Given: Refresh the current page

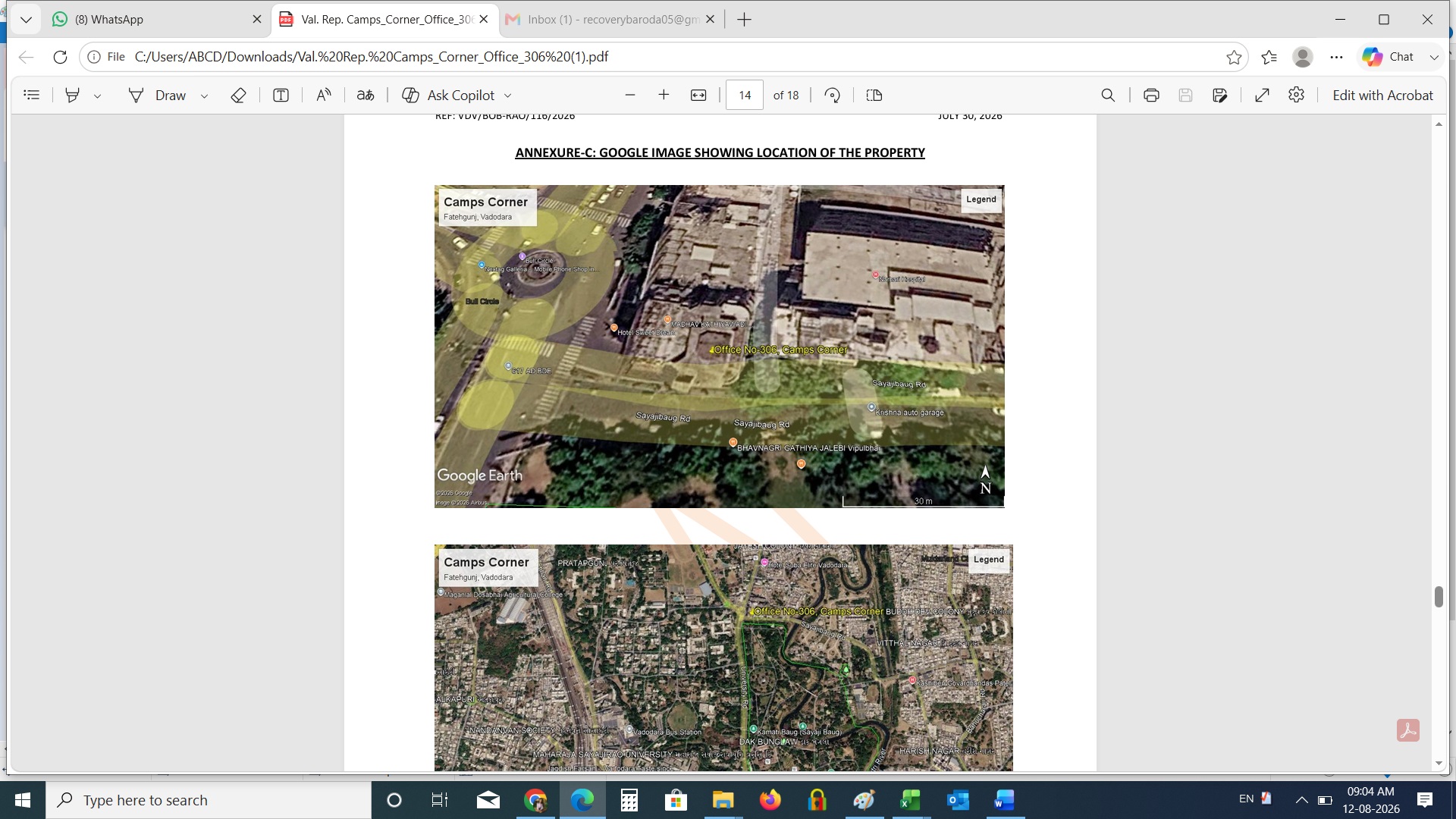Looking at the screenshot, I should pos(60,57).
